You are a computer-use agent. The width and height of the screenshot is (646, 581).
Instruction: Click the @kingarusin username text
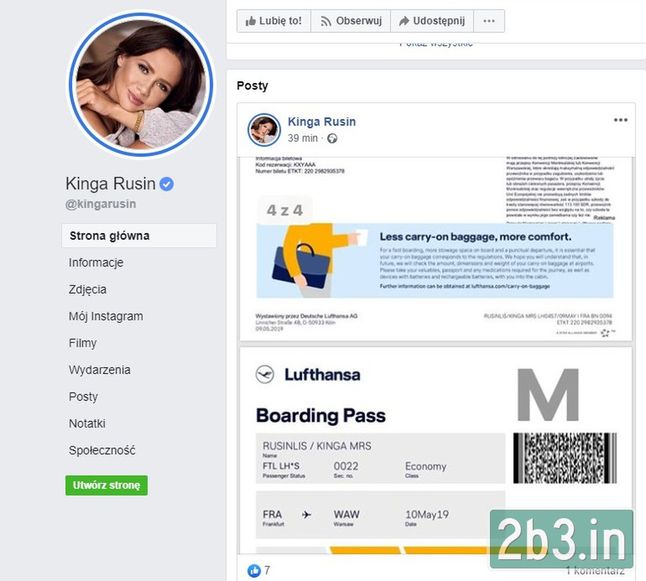tap(101, 204)
